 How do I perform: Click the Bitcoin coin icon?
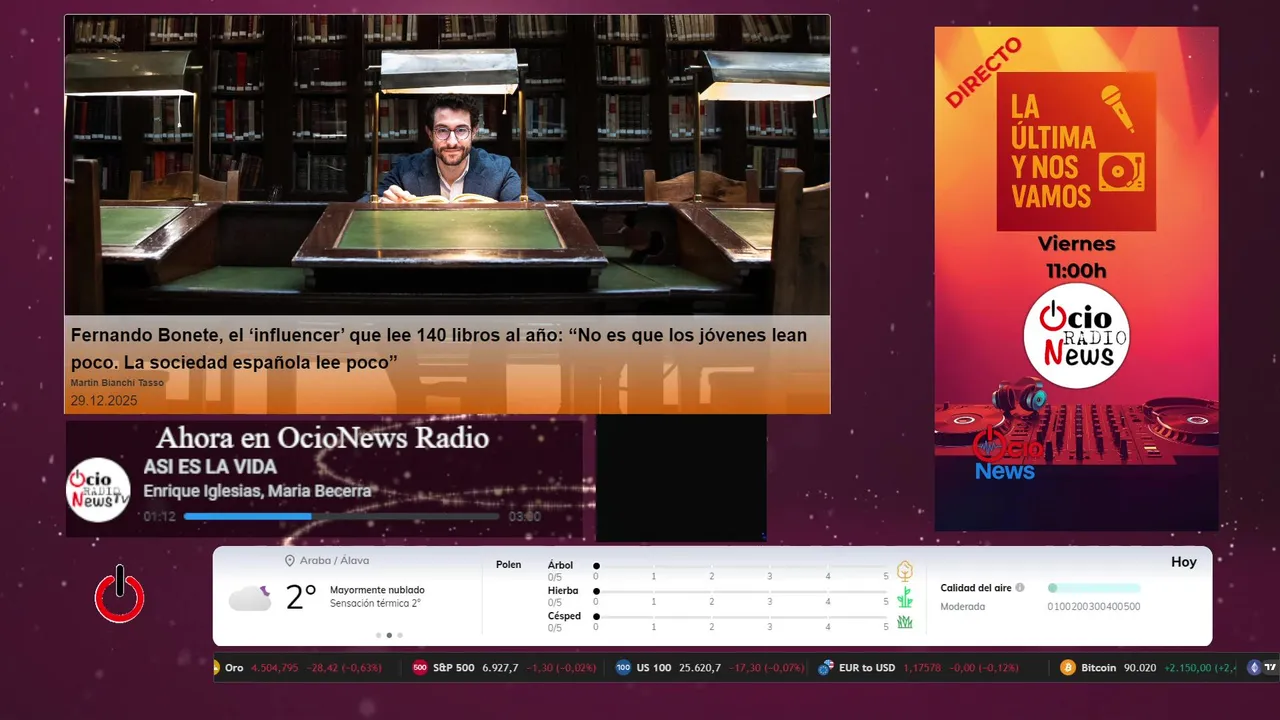point(1067,668)
